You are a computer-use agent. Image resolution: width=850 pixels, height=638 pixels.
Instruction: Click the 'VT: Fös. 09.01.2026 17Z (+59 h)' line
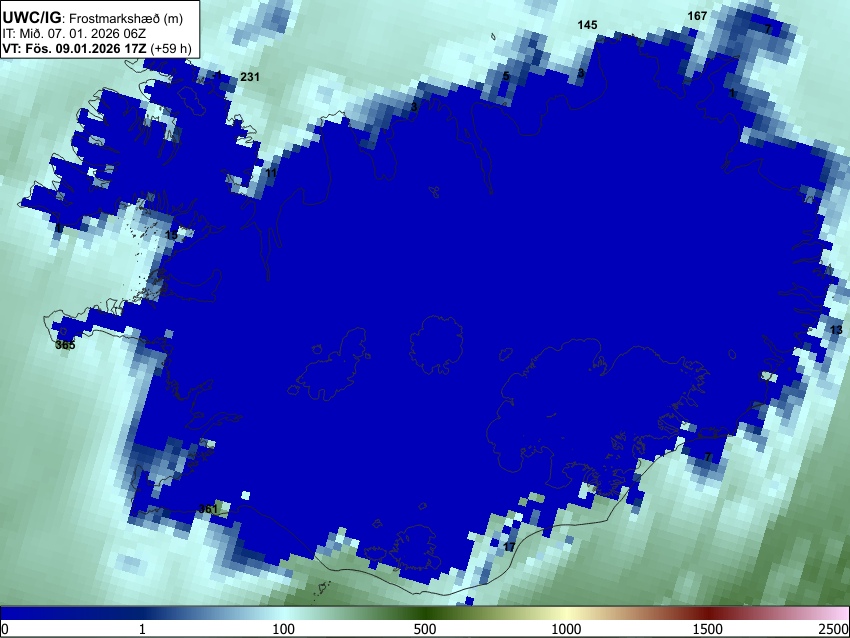[x=97, y=48]
